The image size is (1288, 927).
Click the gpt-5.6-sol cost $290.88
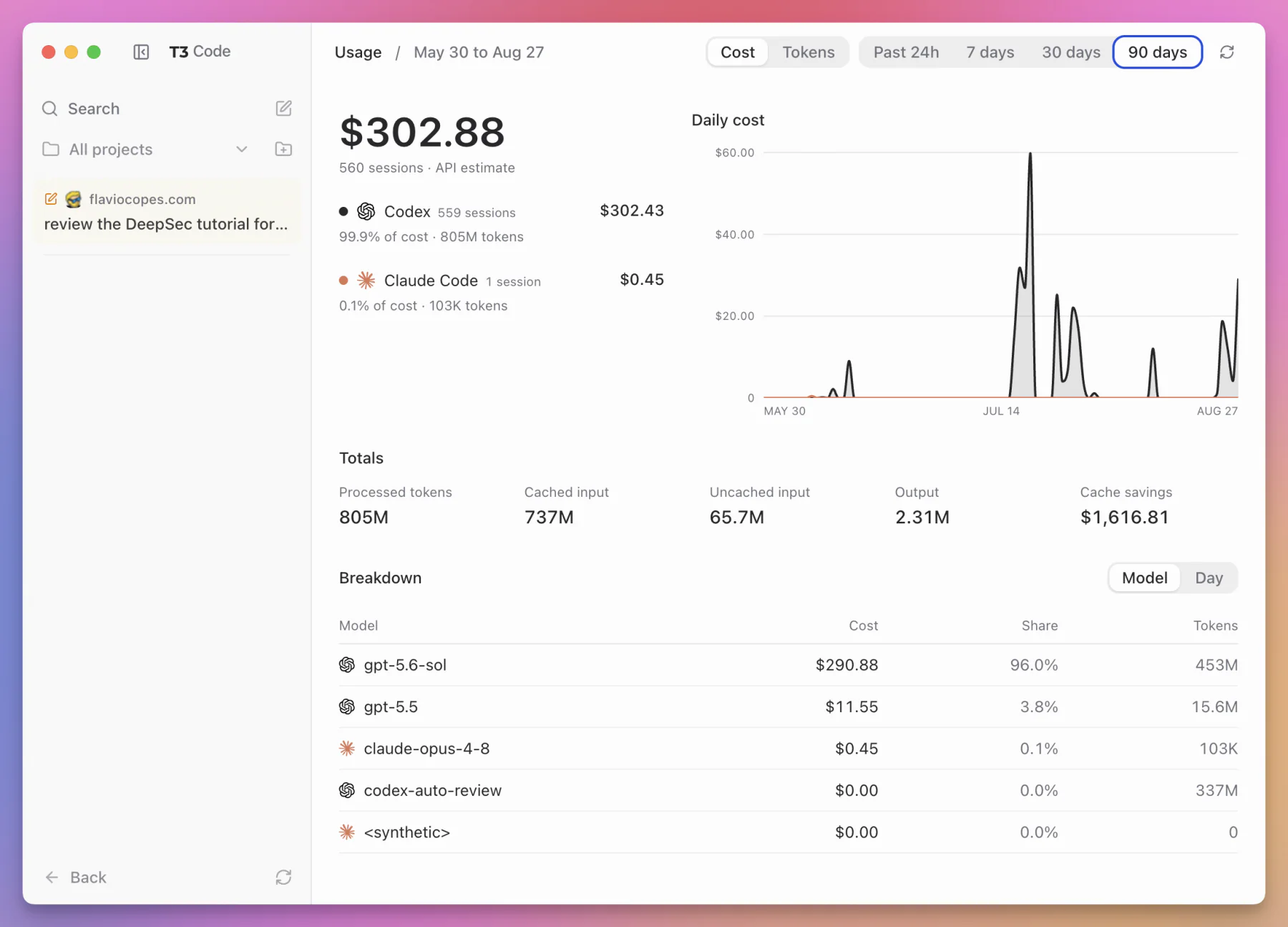coord(847,665)
